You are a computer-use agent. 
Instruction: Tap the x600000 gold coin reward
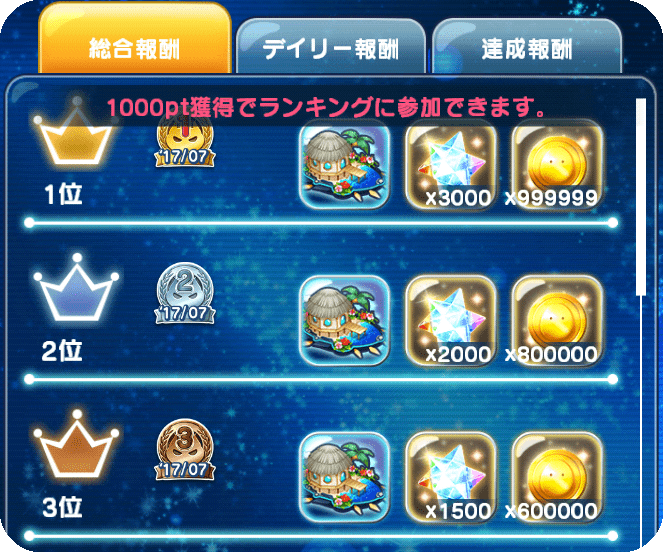[557, 477]
